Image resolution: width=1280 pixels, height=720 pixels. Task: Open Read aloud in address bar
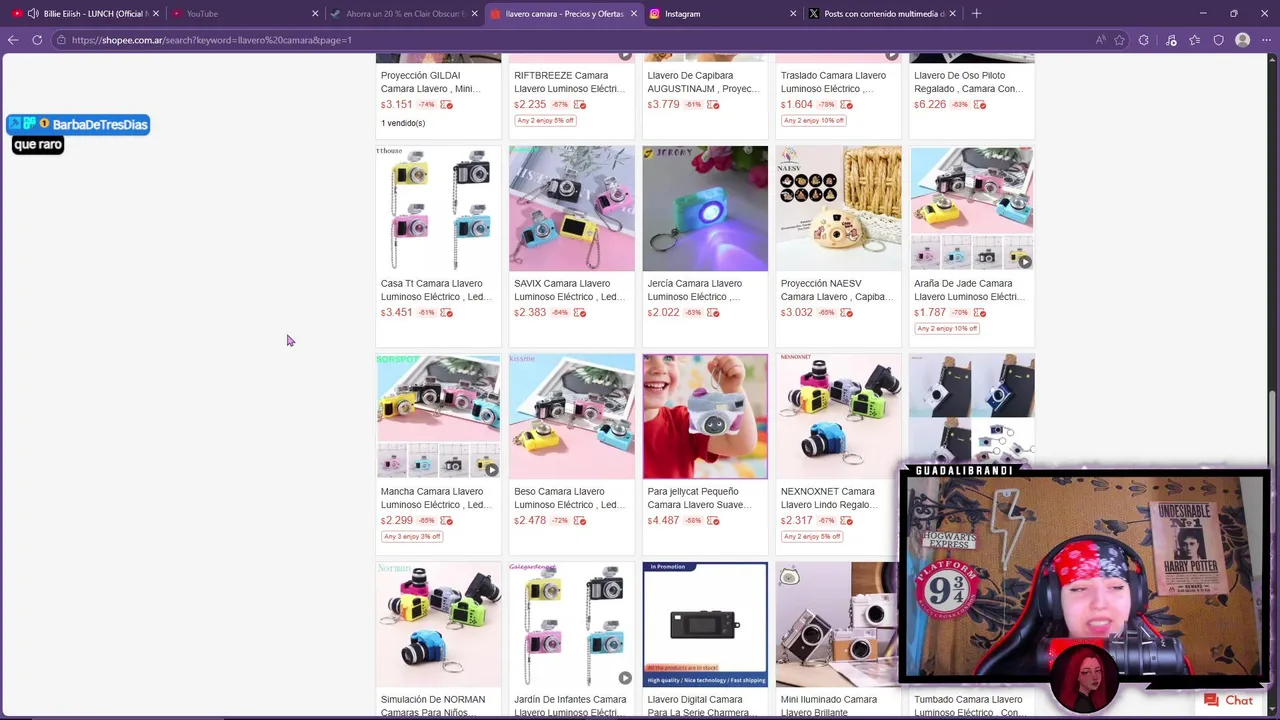(x=1100, y=40)
